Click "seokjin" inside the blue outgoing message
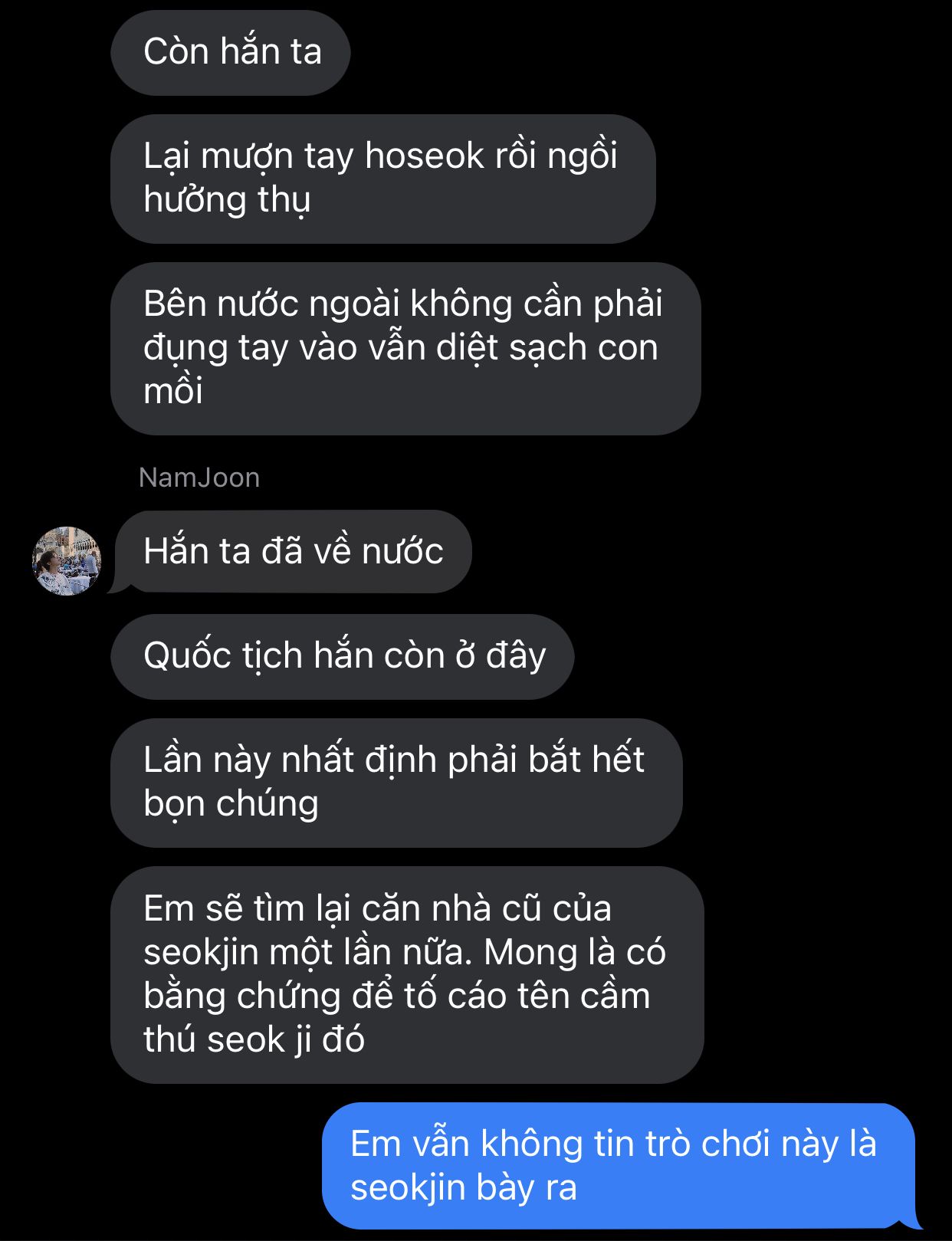Viewport: 952px width, 1241px height. [x=408, y=1188]
